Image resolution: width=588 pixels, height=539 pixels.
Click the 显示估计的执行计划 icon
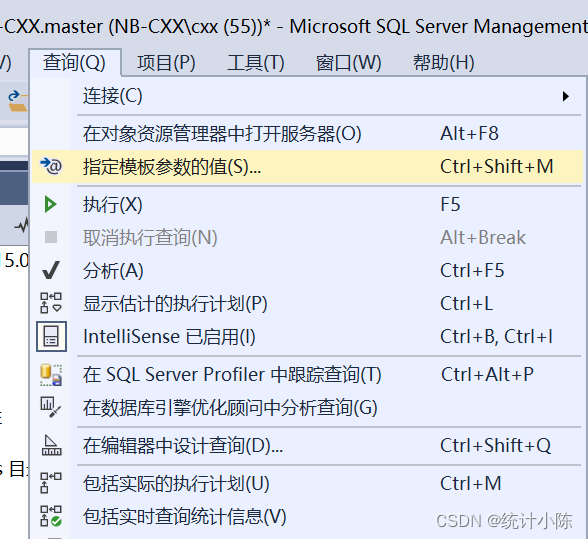[x=51, y=303]
